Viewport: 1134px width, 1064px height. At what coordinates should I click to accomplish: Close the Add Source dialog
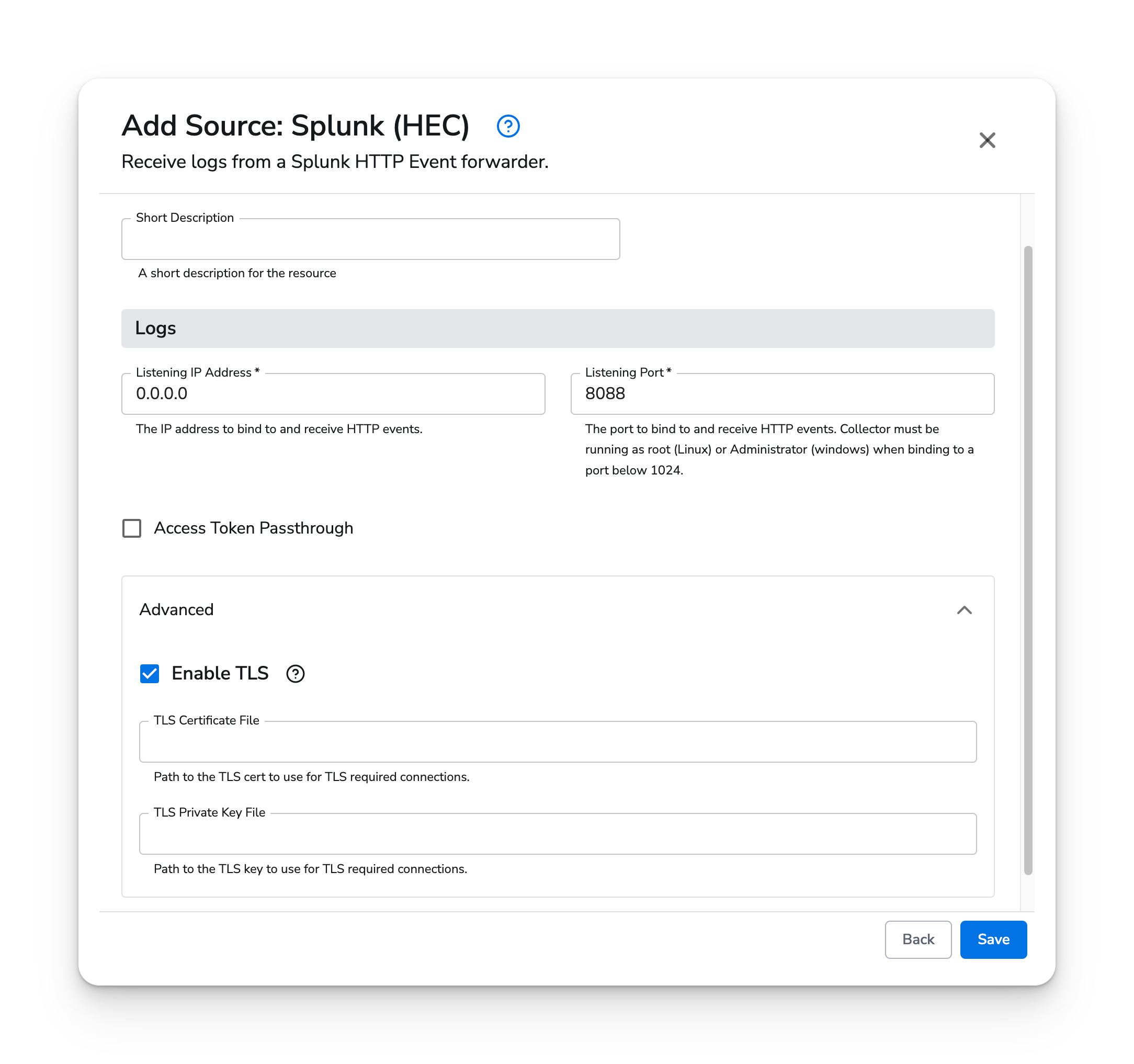pyautogui.click(x=987, y=140)
